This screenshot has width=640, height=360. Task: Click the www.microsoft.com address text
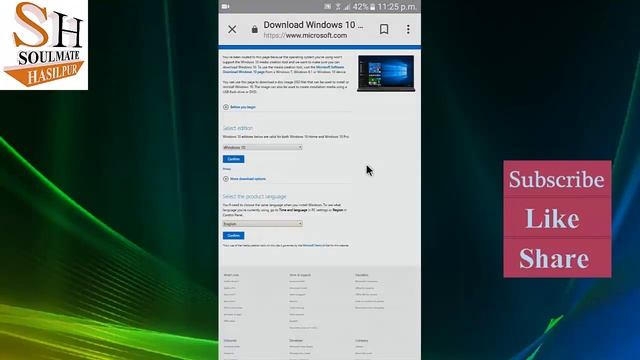[x=316, y=36]
